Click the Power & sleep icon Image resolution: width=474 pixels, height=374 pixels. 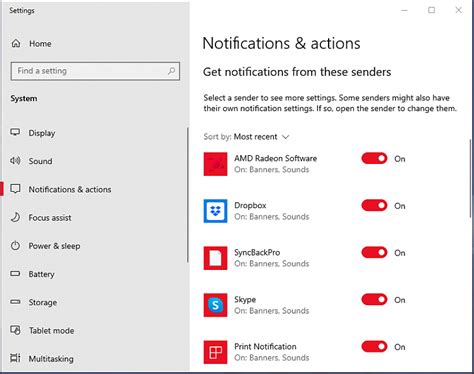[15, 246]
